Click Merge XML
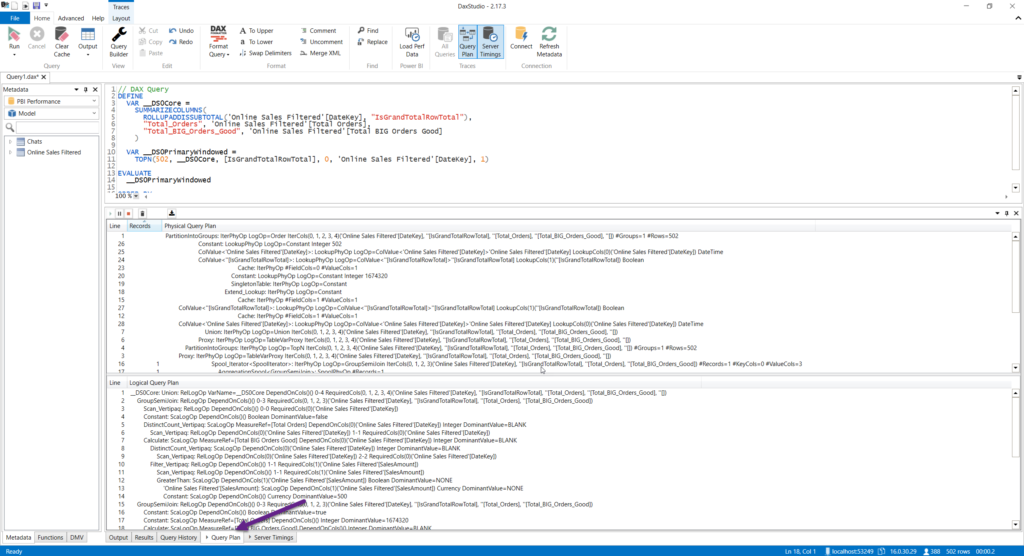Viewport: 1024px width, 556px height. pos(320,53)
